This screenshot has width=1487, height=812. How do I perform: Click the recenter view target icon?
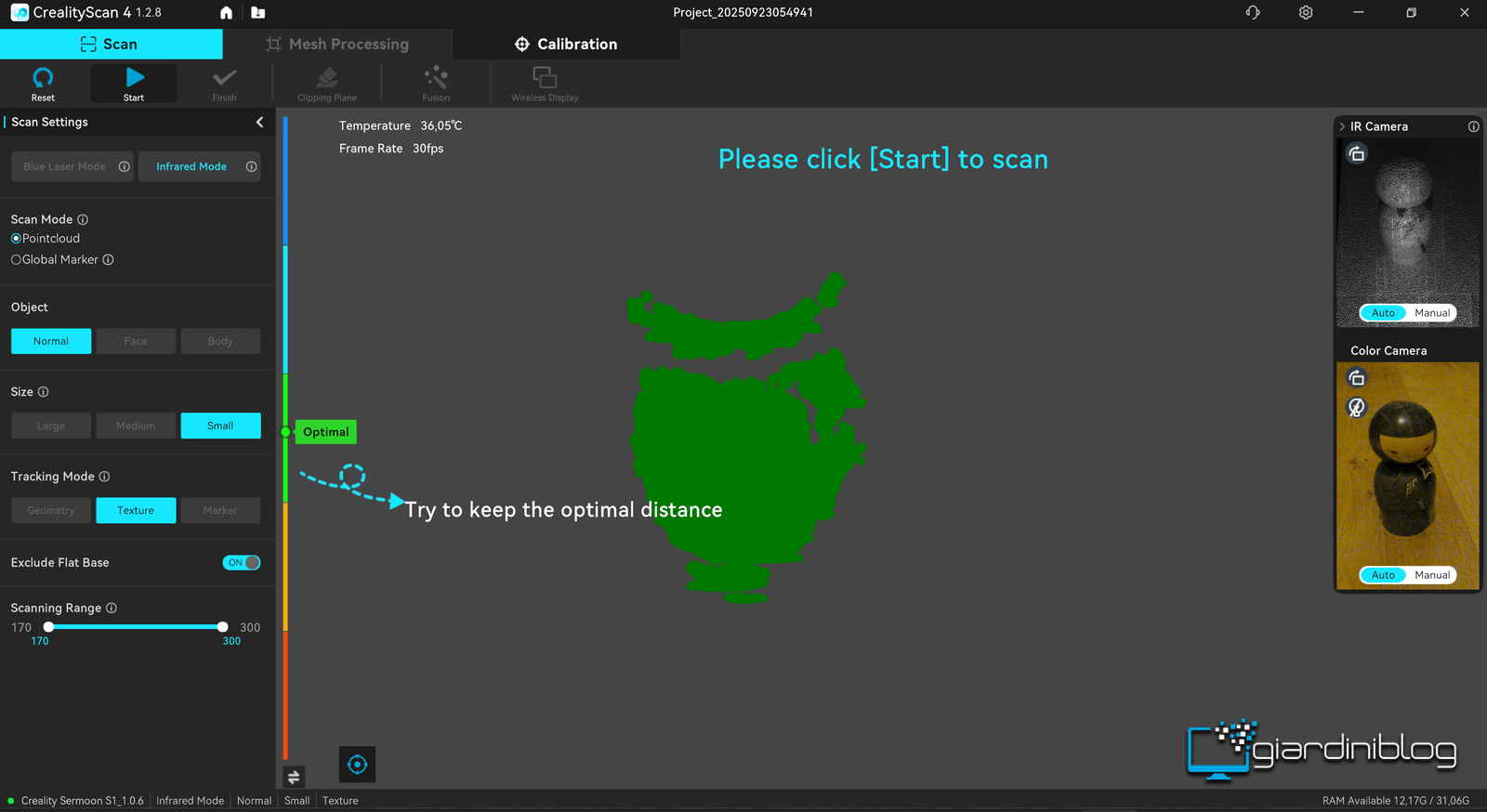[357, 765]
